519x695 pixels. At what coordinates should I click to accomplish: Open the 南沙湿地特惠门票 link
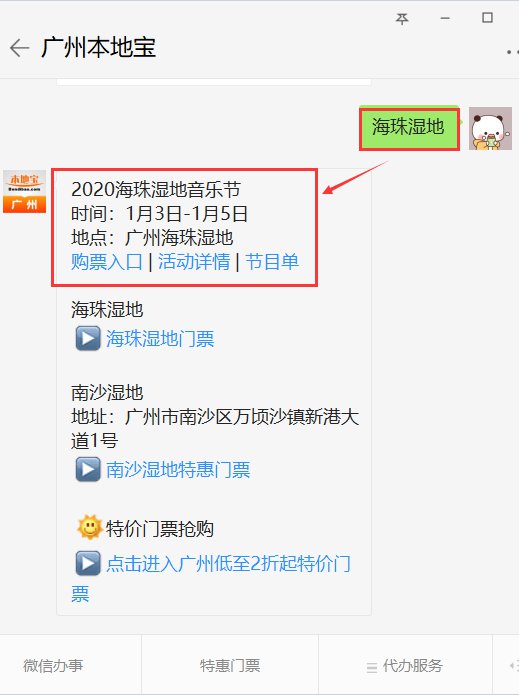click(178, 470)
